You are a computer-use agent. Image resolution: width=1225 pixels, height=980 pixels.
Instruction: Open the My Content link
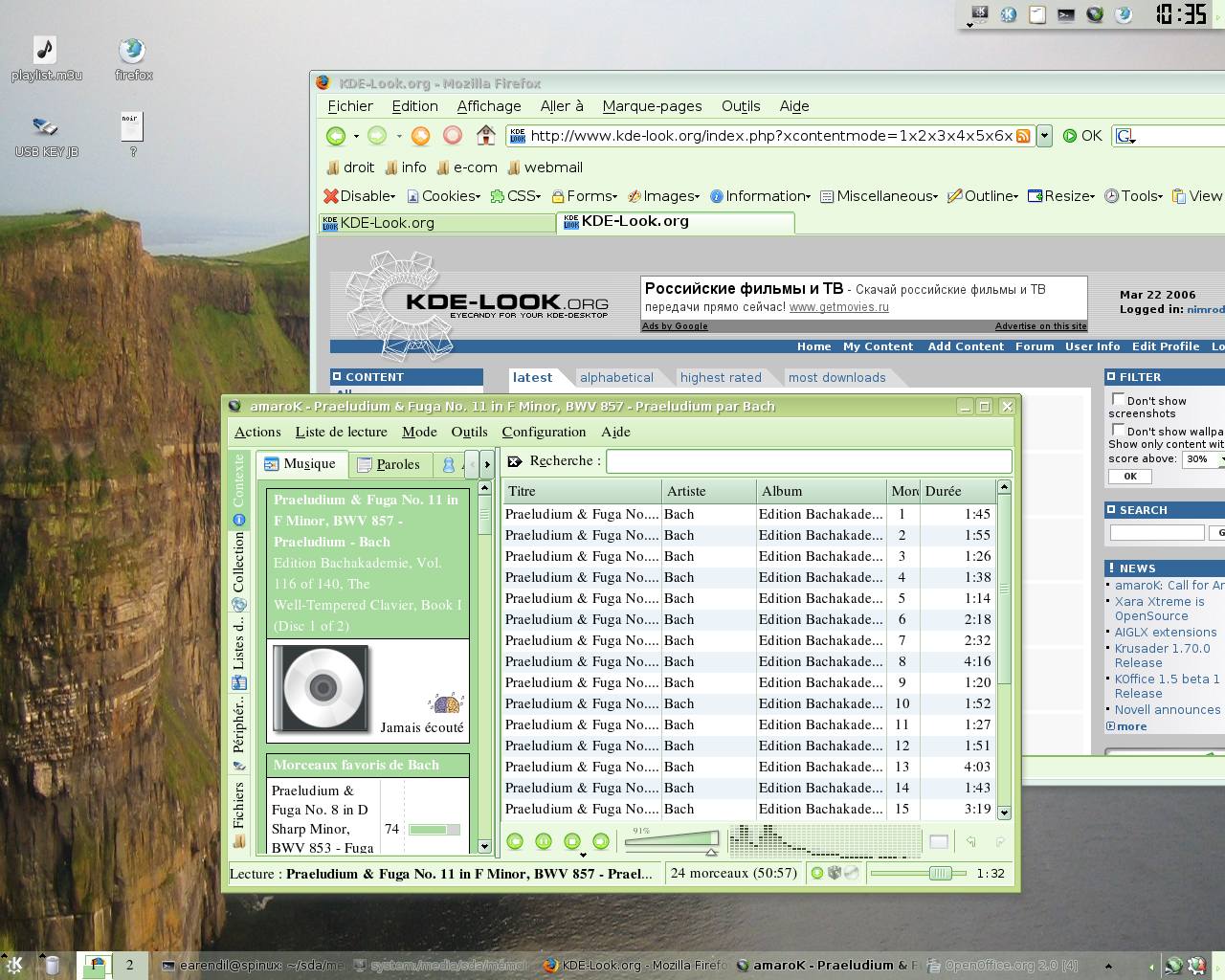(x=878, y=346)
